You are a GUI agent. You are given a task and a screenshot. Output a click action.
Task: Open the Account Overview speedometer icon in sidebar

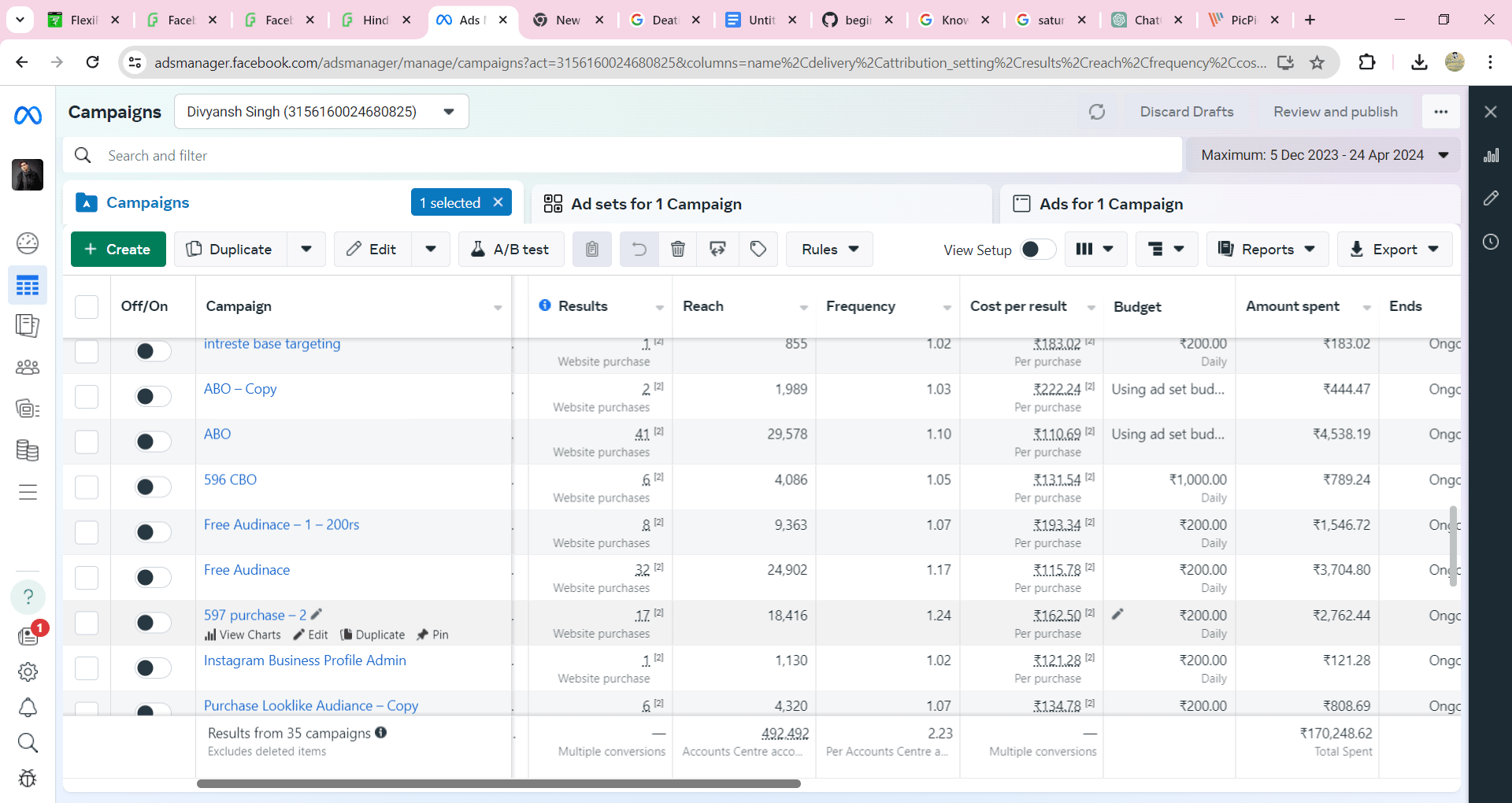pyautogui.click(x=28, y=243)
